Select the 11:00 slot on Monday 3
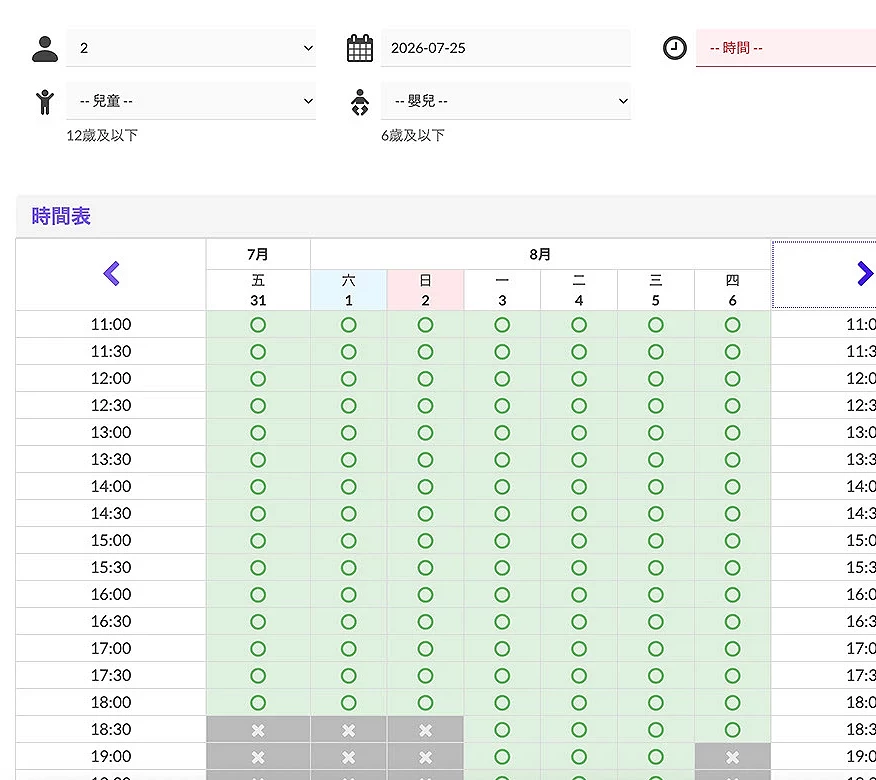This screenshot has height=780, width=876. point(502,325)
